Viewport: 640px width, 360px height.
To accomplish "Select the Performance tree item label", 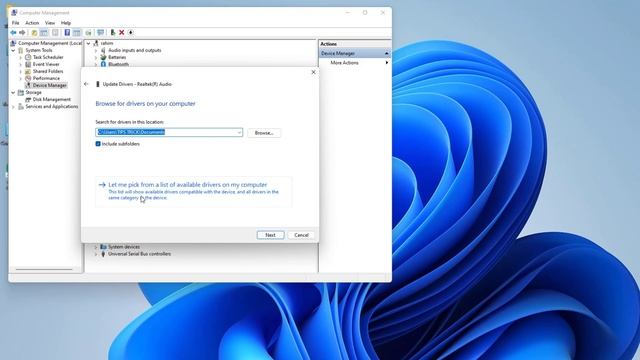I will (46, 78).
